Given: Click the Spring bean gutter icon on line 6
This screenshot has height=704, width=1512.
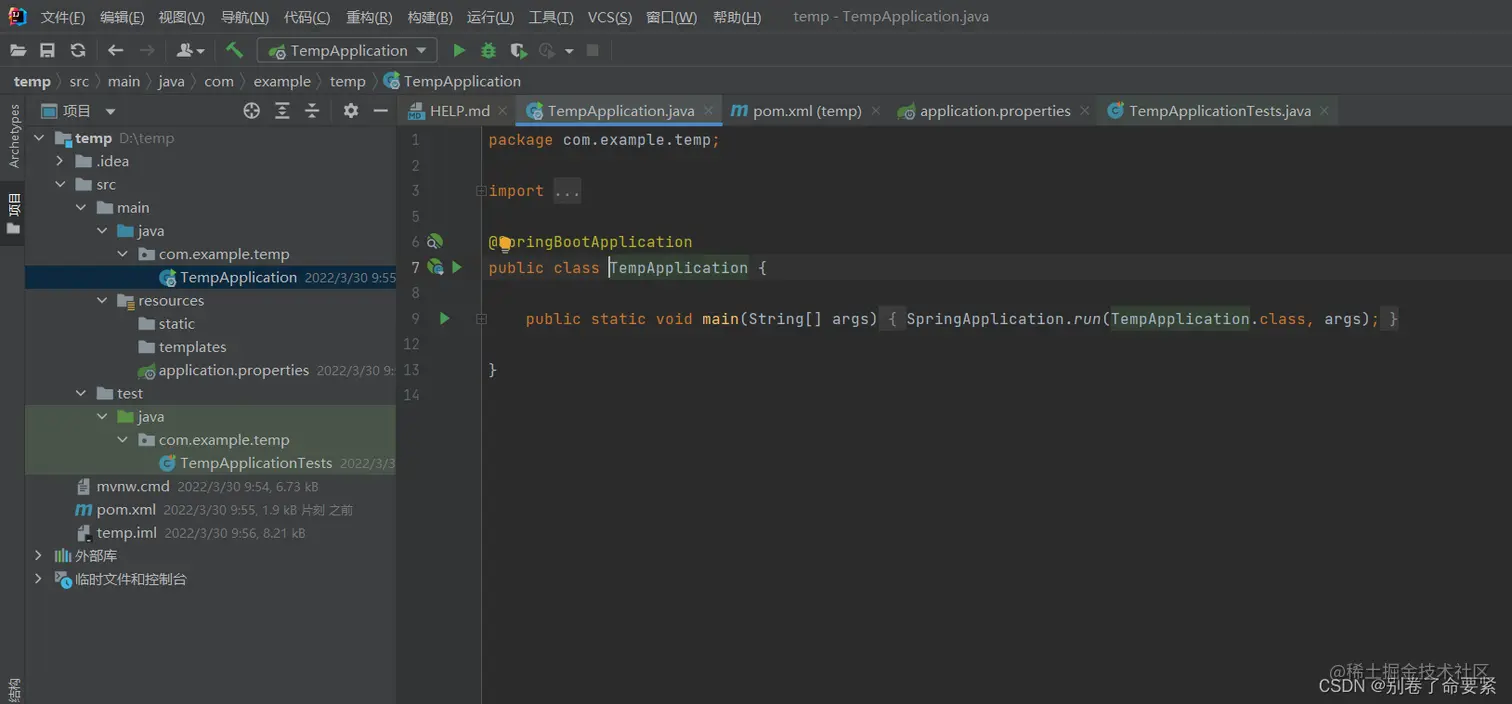Looking at the screenshot, I should tap(435, 242).
